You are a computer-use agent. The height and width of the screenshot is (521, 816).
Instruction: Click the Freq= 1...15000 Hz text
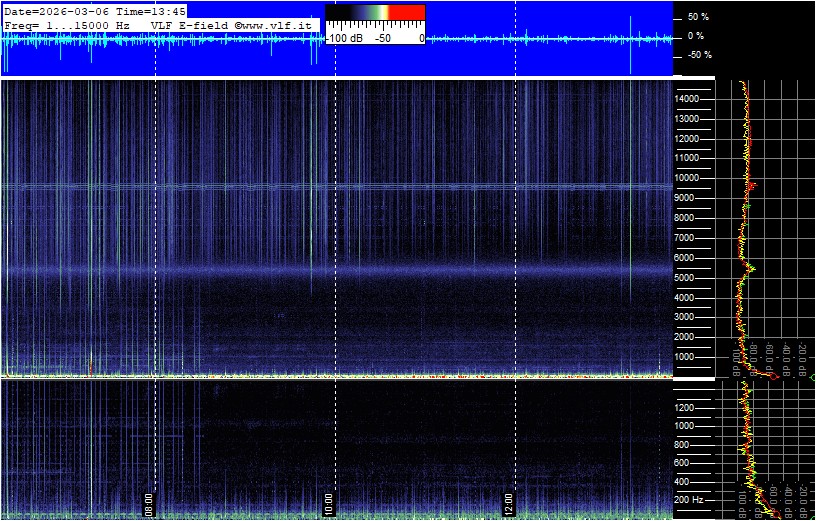click(x=68, y=23)
